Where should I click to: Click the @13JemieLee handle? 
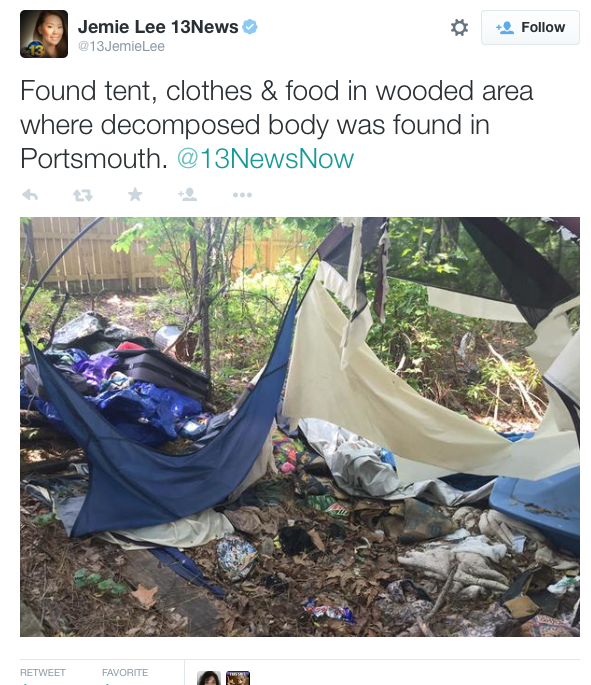click(x=121, y=46)
